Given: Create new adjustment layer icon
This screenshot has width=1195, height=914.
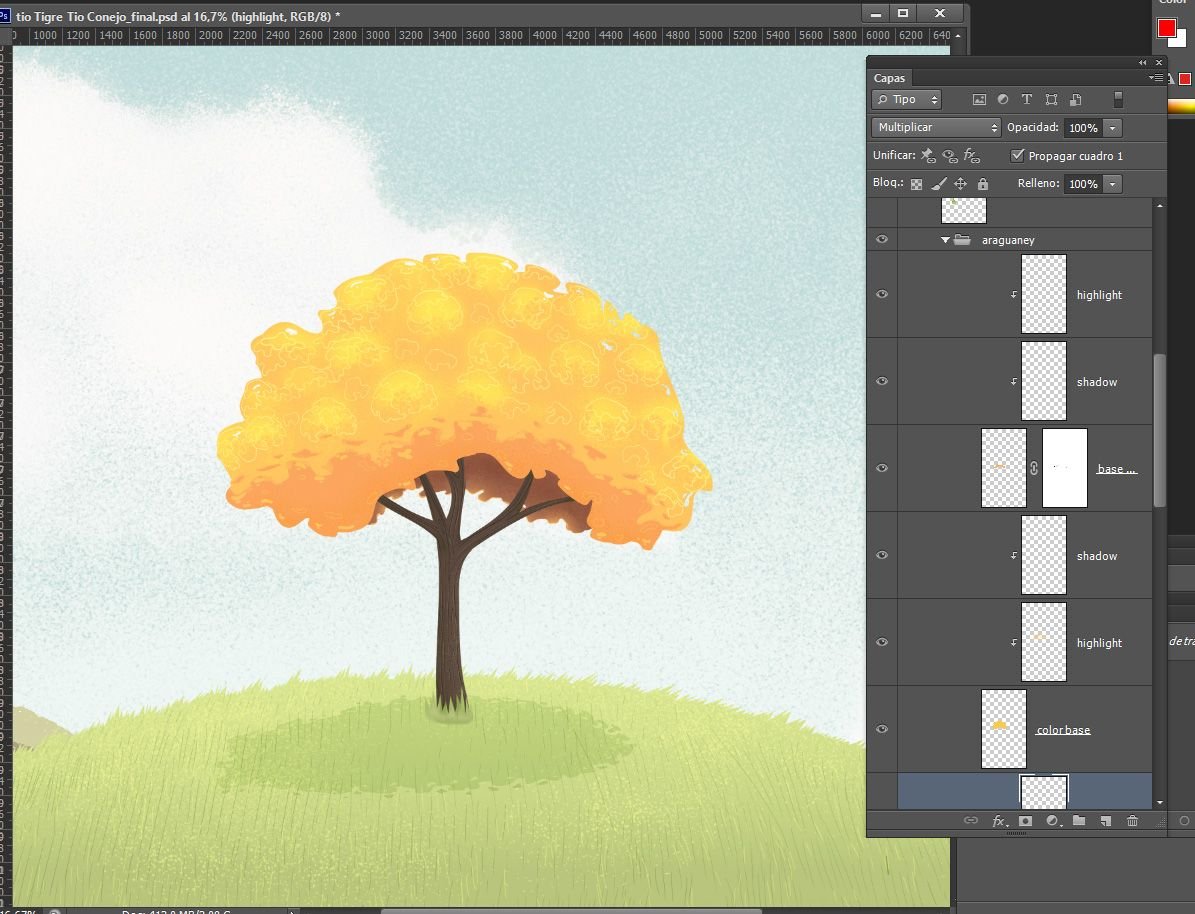Looking at the screenshot, I should tap(1052, 821).
